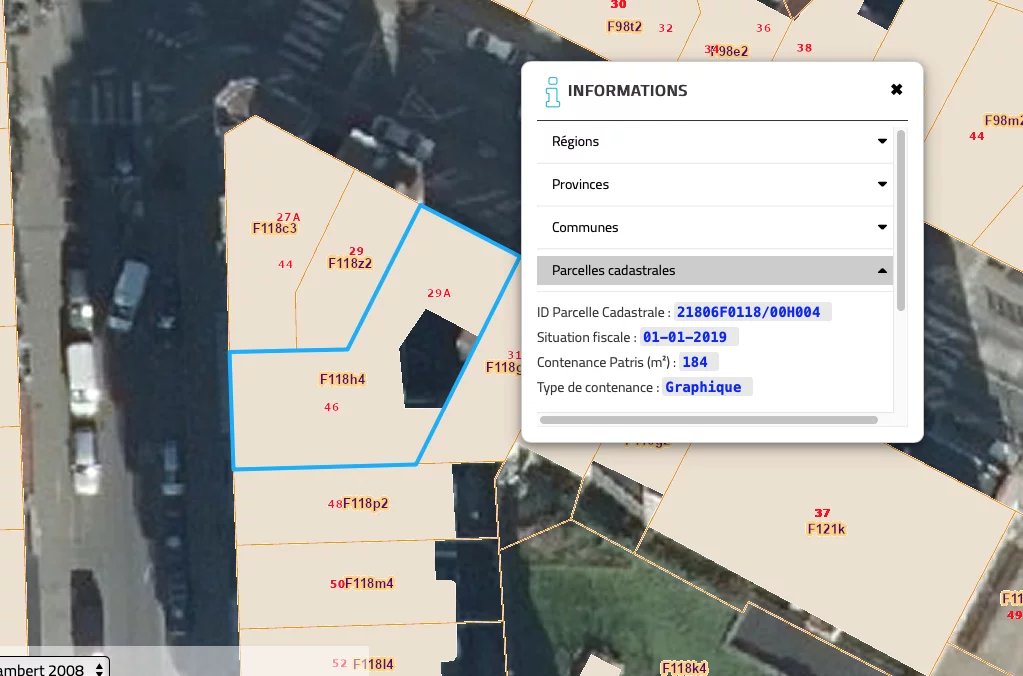Click the popup's horizontal scrollbar
Viewport: 1023px width, 676px height.
tap(708, 420)
